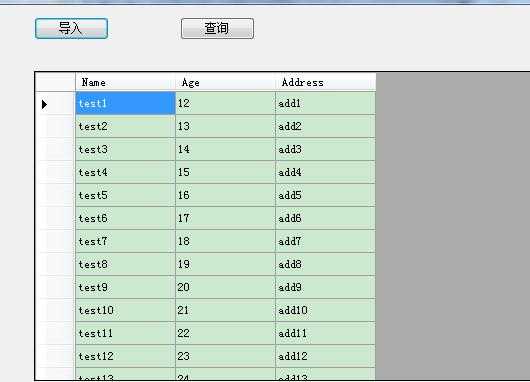
Task: Select the test11 name cell
Action: tap(125, 333)
